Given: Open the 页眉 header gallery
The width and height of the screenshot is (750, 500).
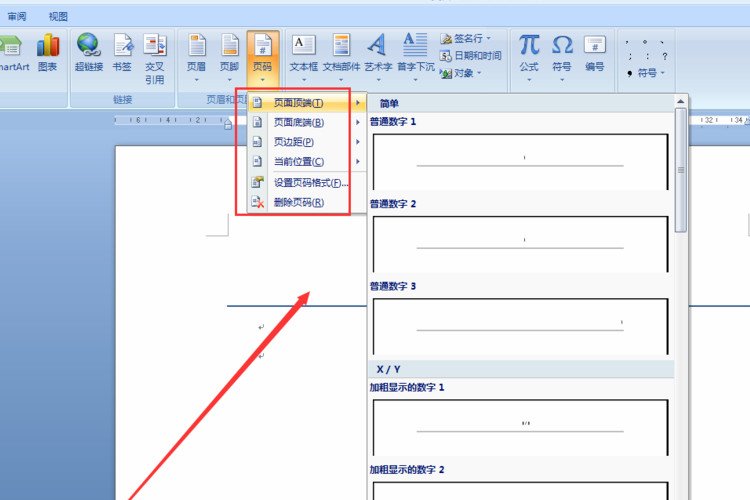Looking at the screenshot, I should tap(197, 57).
